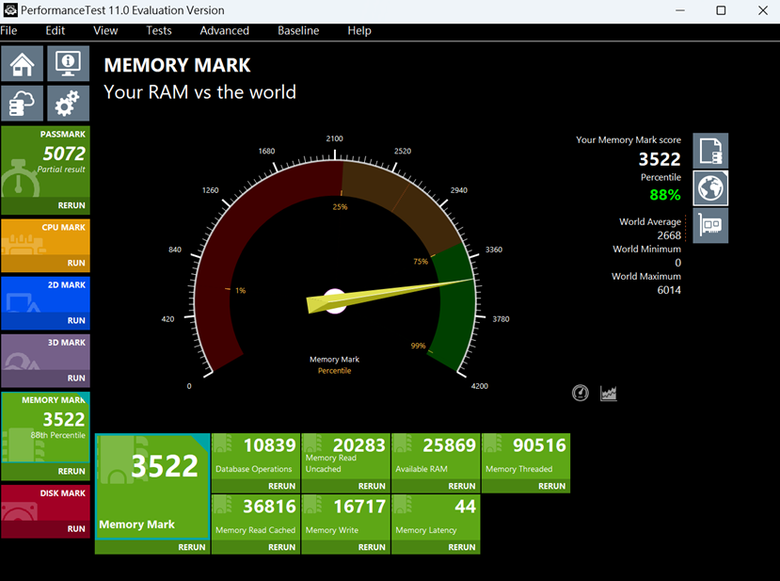This screenshot has height=581, width=780.
Task: Select the Memory Read Uncached 20283 tile
Action: tap(346, 456)
